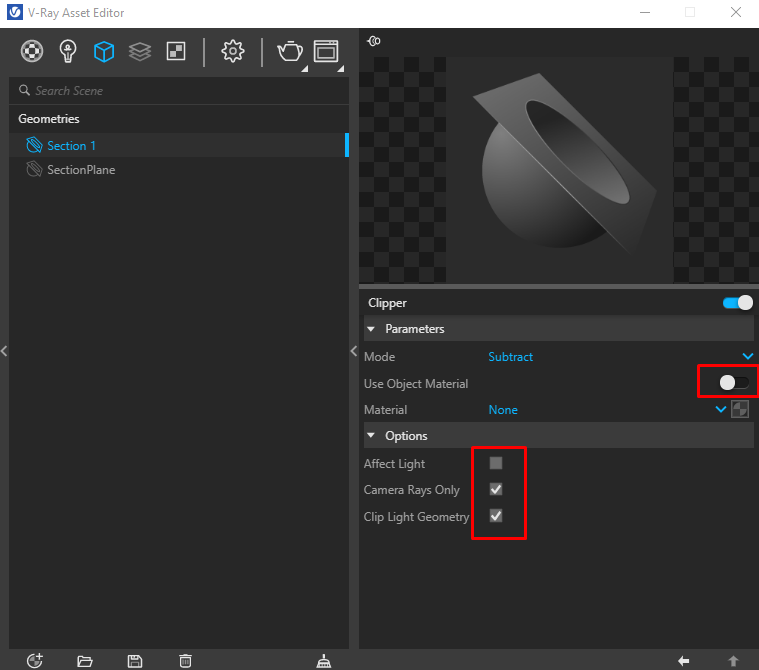The width and height of the screenshot is (759, 670).
Task: Click the Clipper title label
Action: pos(387,303)
